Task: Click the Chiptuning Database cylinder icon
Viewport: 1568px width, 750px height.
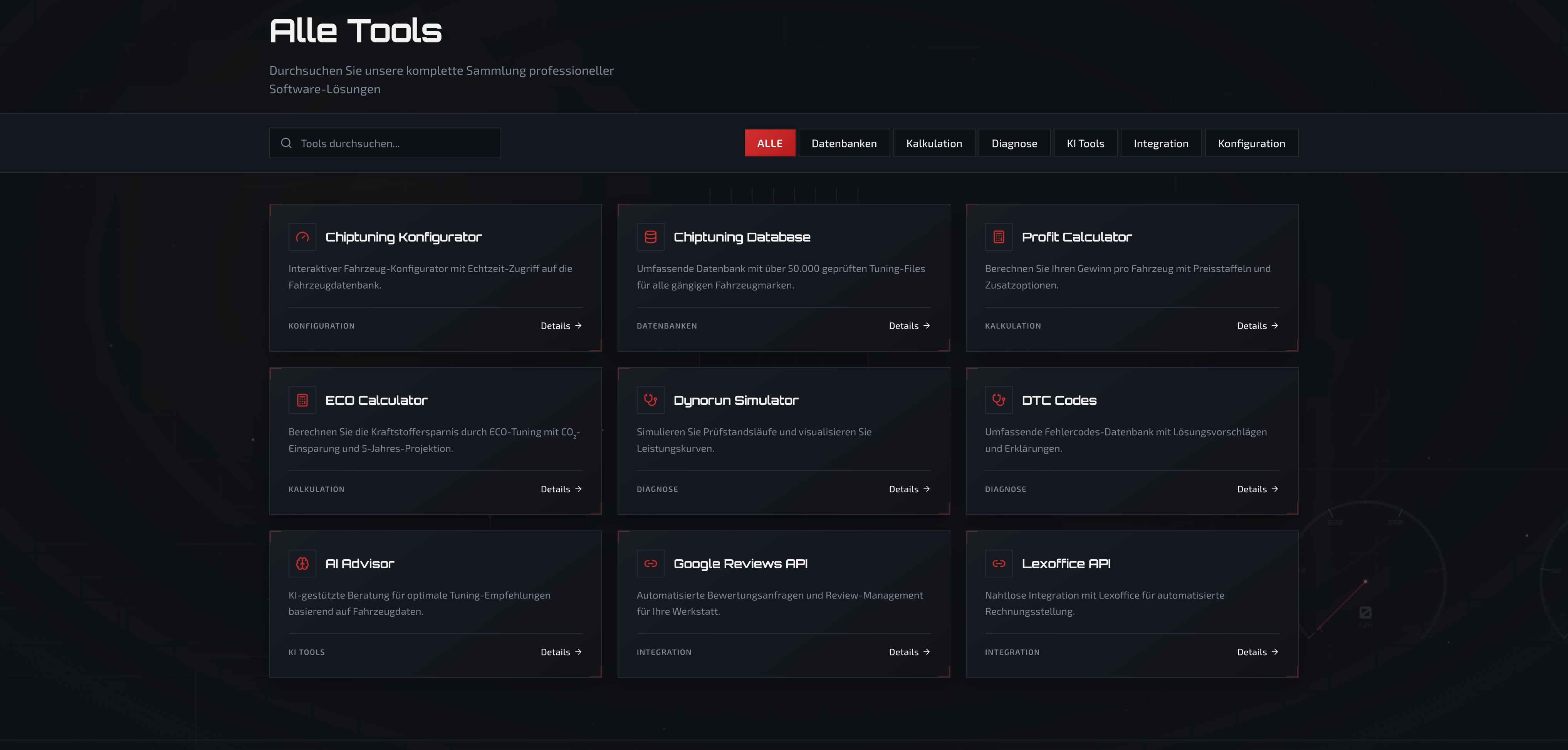Action: [651, 237]
